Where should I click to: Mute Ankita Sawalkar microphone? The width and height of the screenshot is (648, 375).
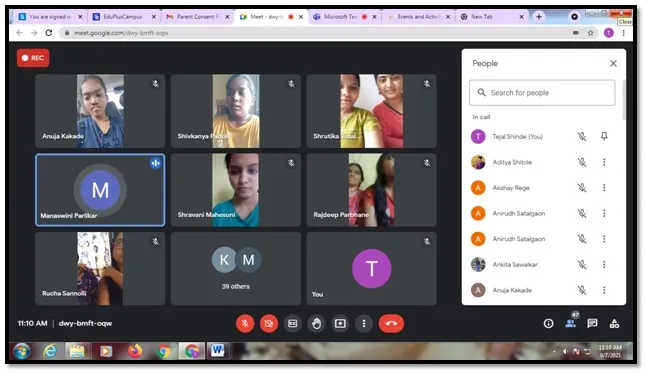(582, 264)
